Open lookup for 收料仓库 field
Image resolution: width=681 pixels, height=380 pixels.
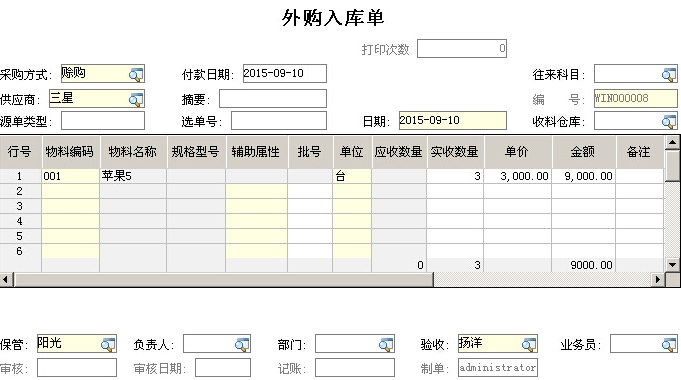669,121
